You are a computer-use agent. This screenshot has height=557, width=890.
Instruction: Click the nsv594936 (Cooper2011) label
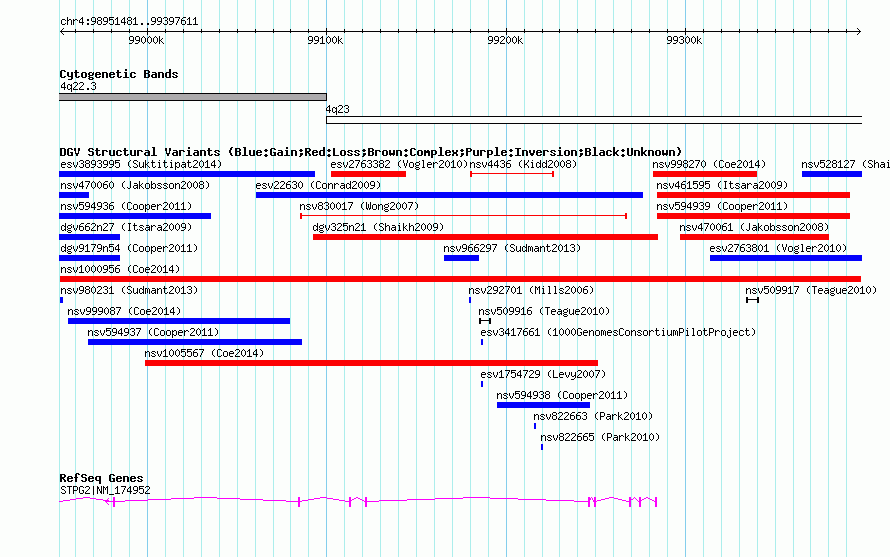(x=126, y=206)
